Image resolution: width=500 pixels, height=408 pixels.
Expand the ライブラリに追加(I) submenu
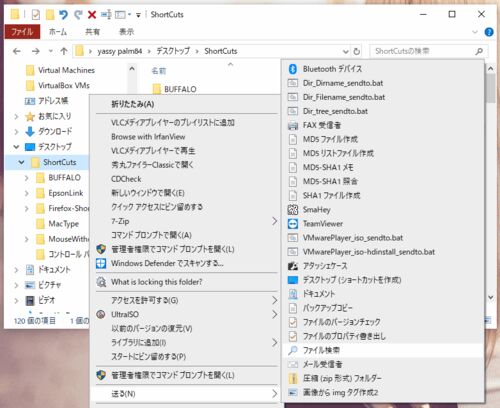point(274,342)
